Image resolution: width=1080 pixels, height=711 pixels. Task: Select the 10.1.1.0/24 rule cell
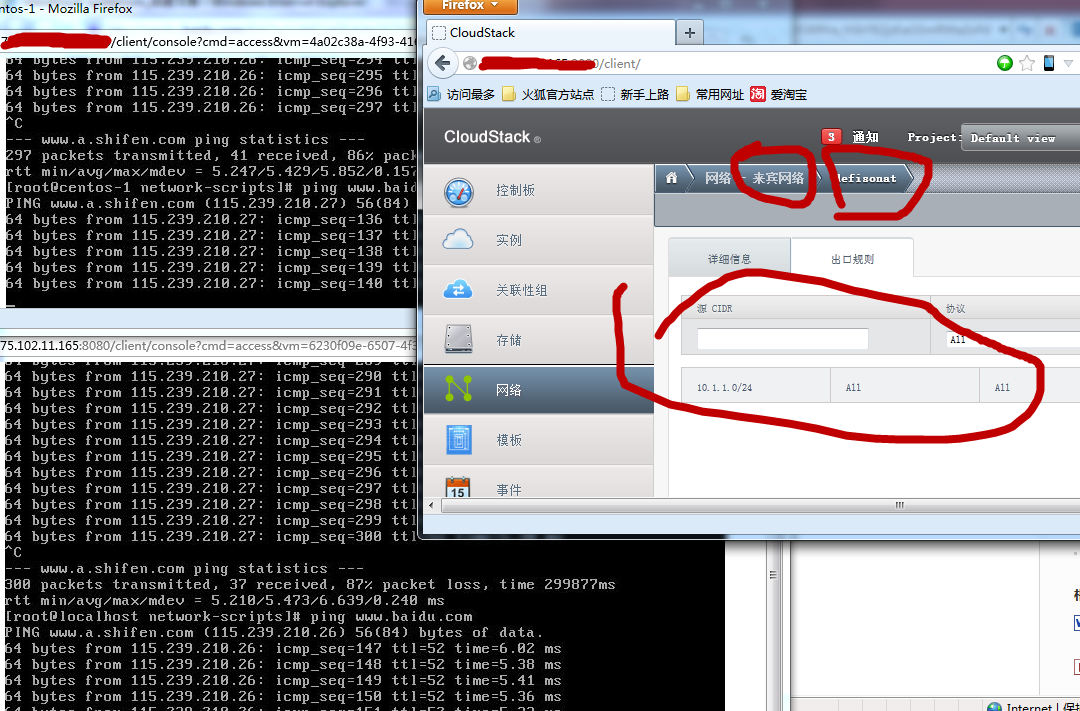756,387
